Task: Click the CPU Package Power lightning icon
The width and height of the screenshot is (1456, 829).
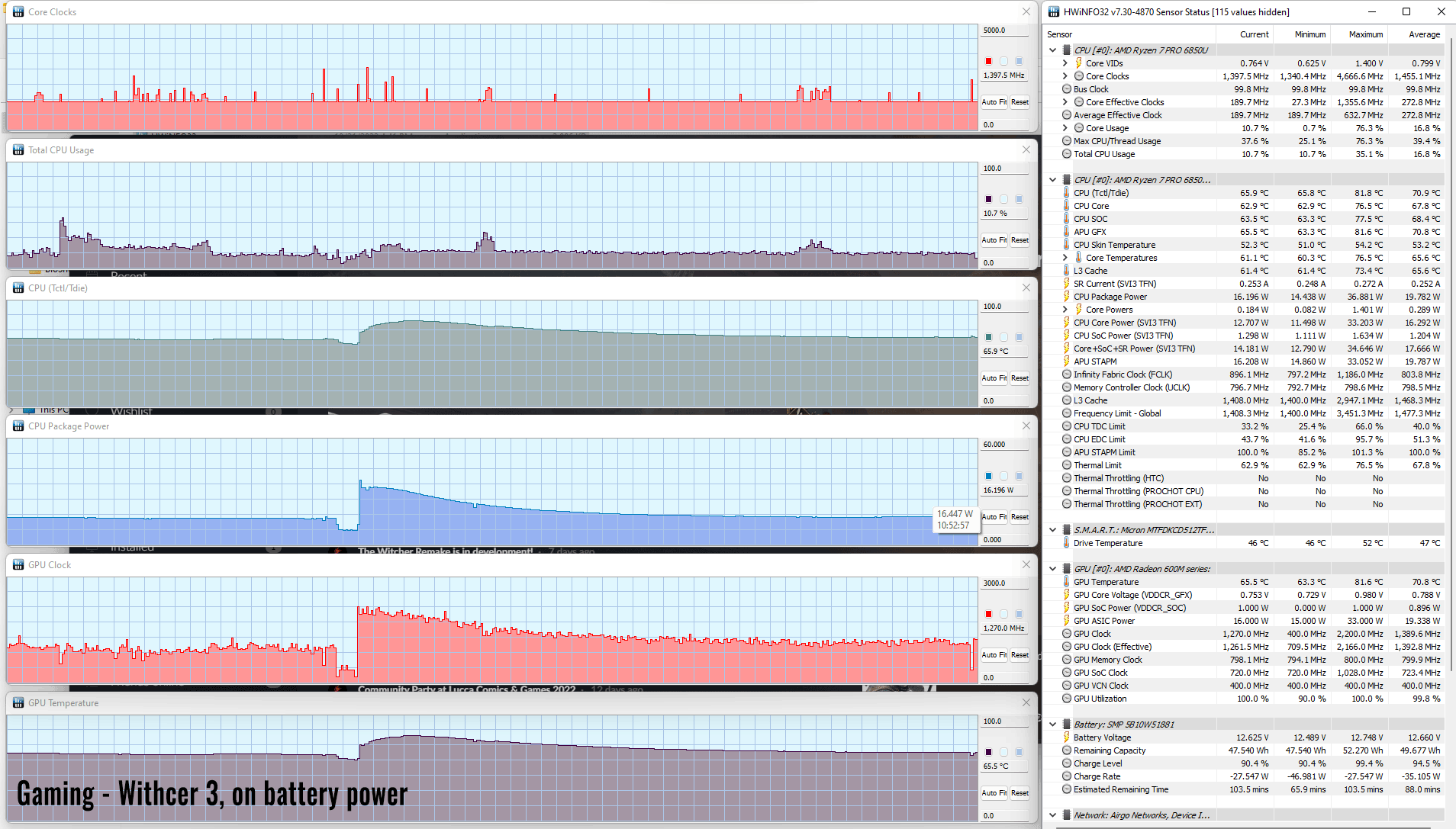Action: [1067, 297]
